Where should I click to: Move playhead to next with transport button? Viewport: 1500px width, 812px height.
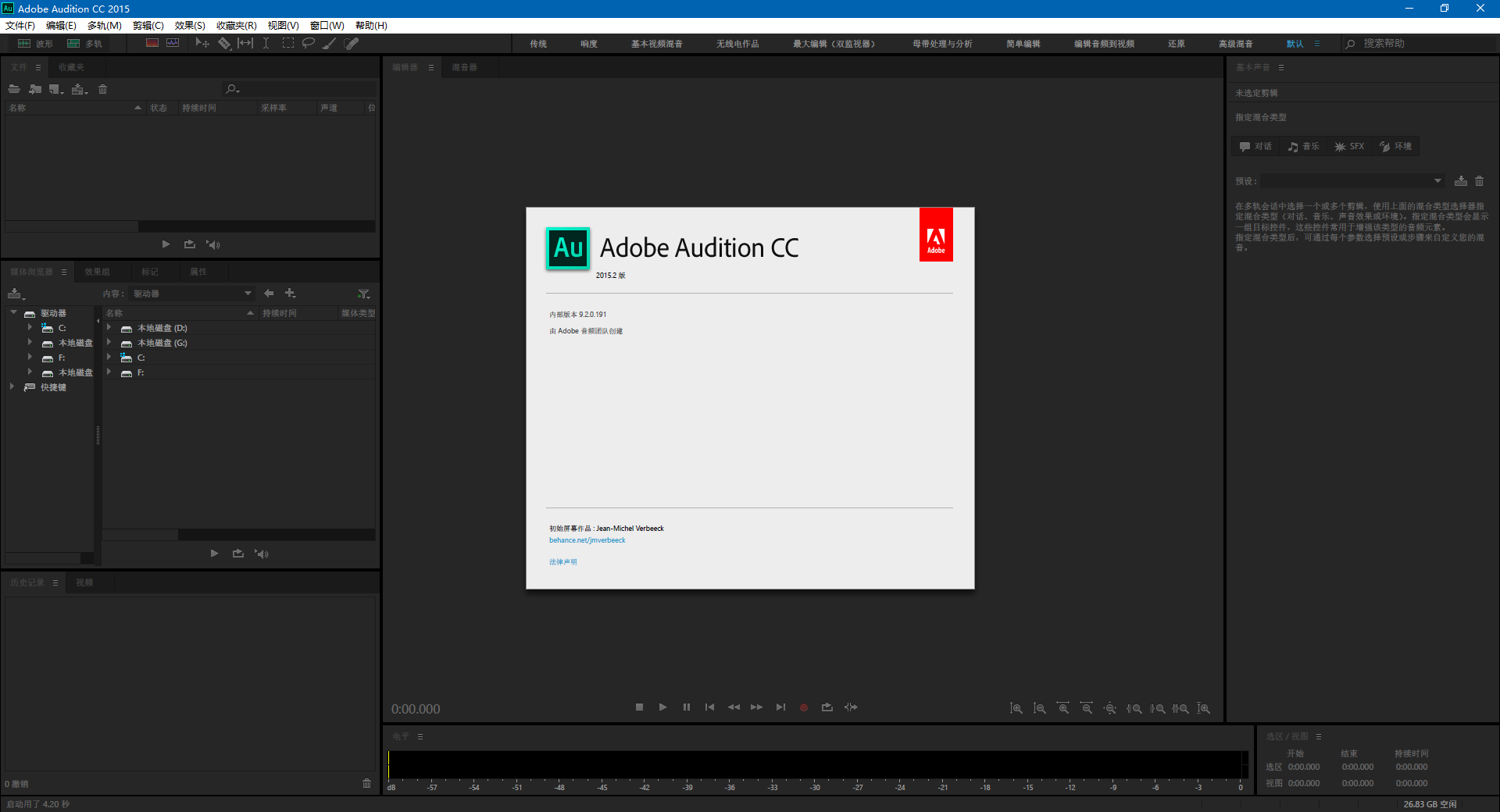tap(780, 707)
